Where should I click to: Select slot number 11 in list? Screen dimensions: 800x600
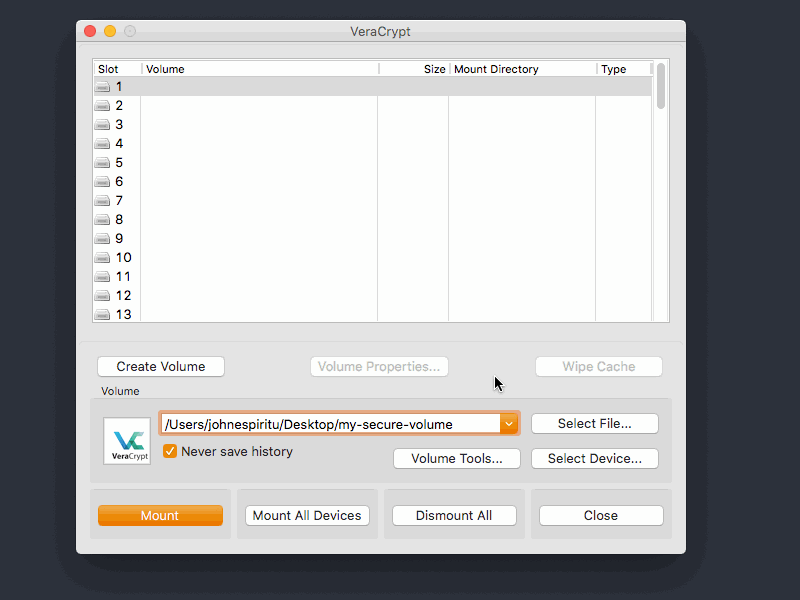click(x=372, y=277)
